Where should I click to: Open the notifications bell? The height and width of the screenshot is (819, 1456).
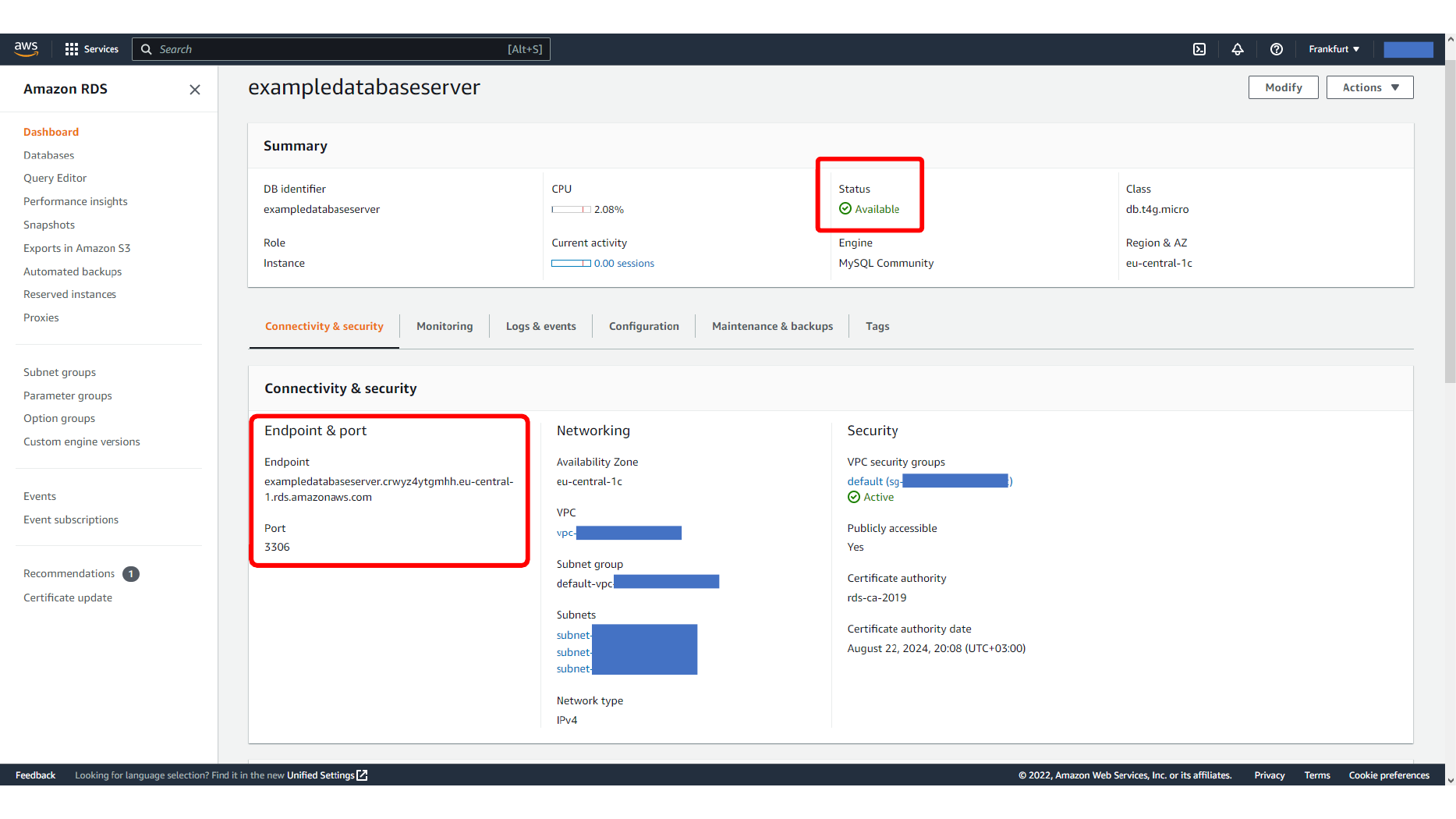(x=1238, y=49)
